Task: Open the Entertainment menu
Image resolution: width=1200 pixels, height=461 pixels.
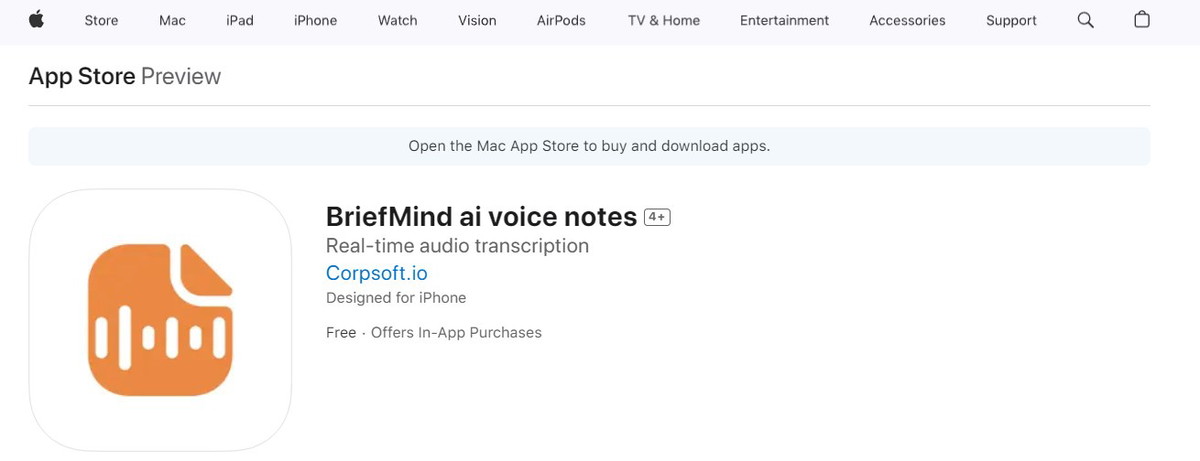Action: (x=784, y=20)
